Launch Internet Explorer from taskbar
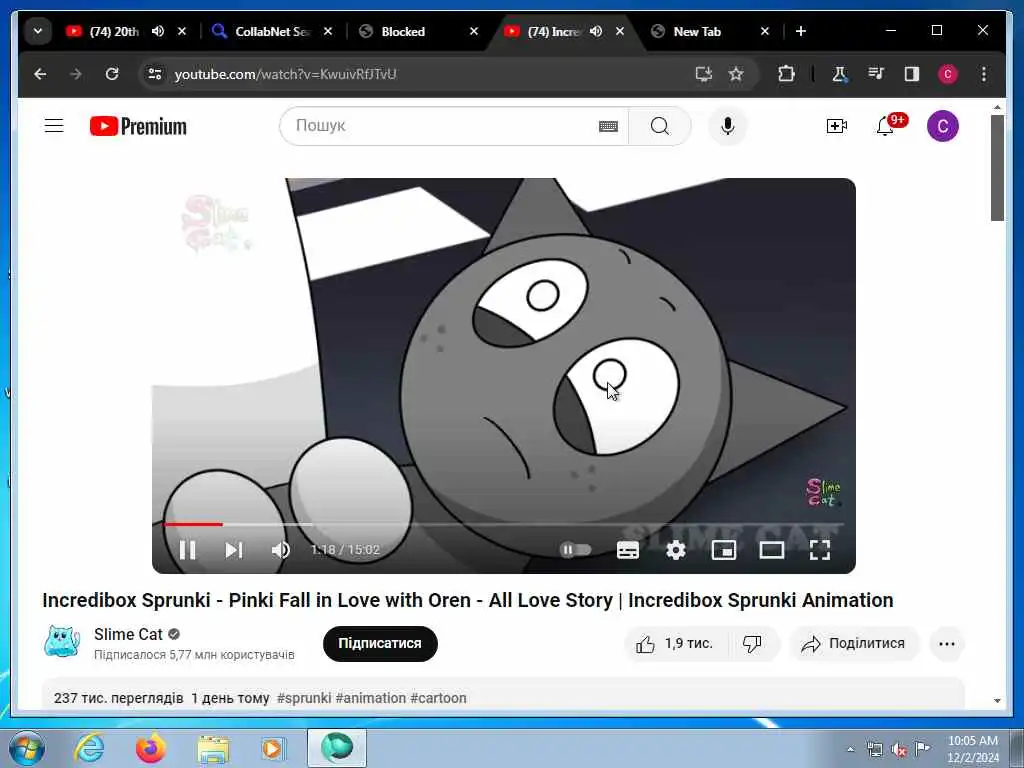 (x=89, y=748)
